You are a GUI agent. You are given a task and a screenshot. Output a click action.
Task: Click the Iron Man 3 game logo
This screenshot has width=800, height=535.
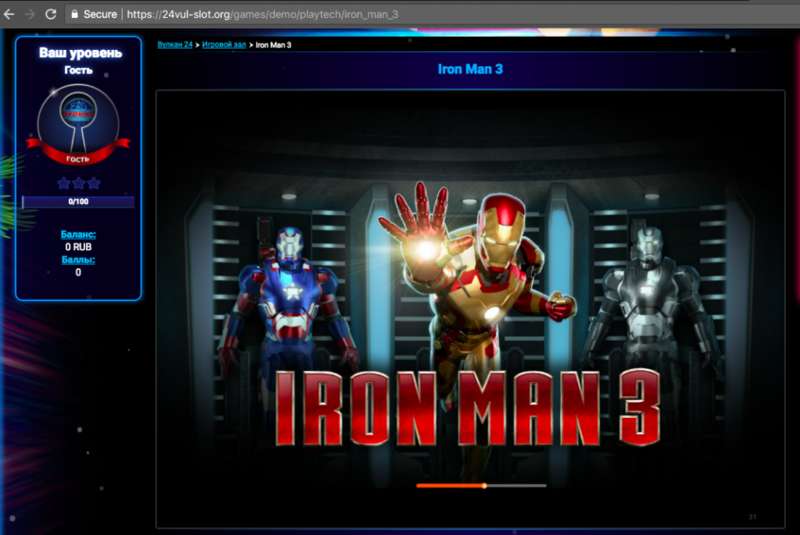point(468,408)
